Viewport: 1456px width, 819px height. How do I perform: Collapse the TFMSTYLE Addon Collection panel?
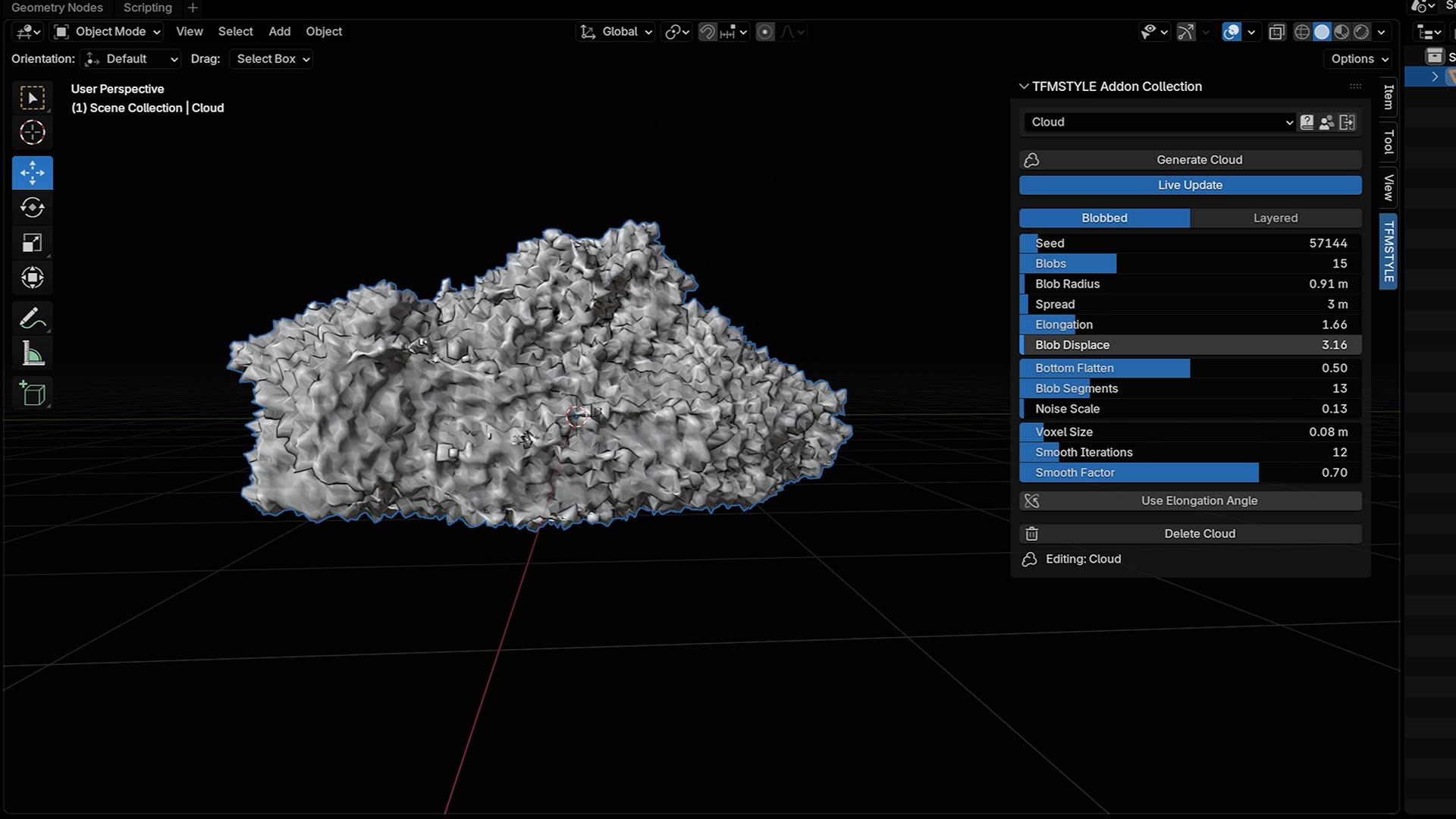[1024, 86]
